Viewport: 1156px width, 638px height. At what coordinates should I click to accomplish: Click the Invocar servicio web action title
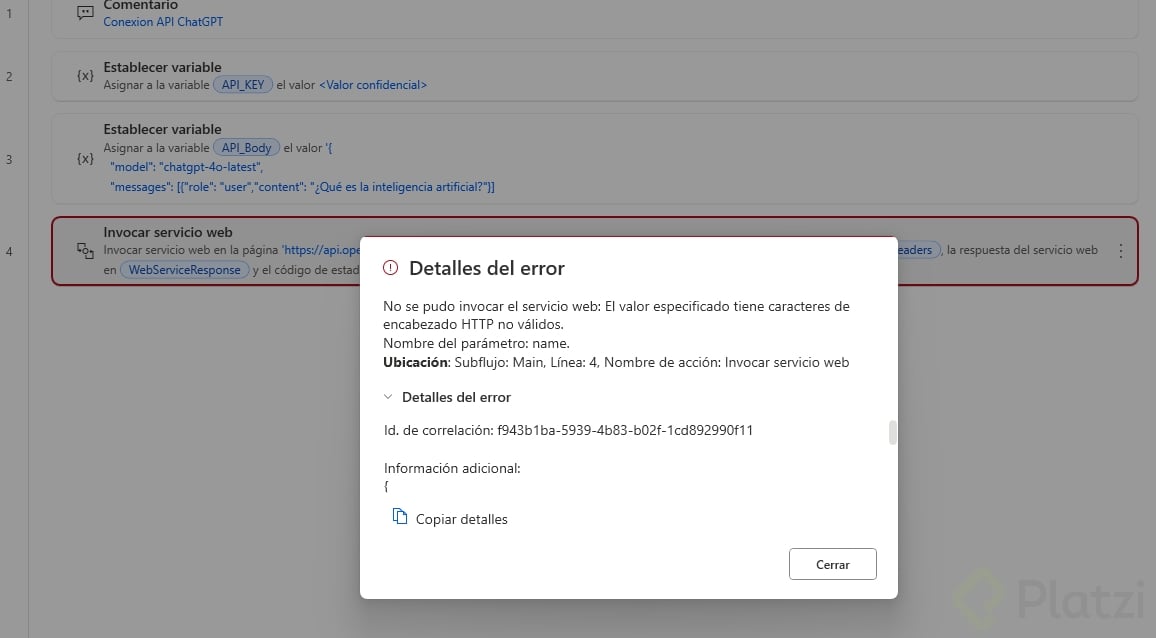[x=167, y=232]
